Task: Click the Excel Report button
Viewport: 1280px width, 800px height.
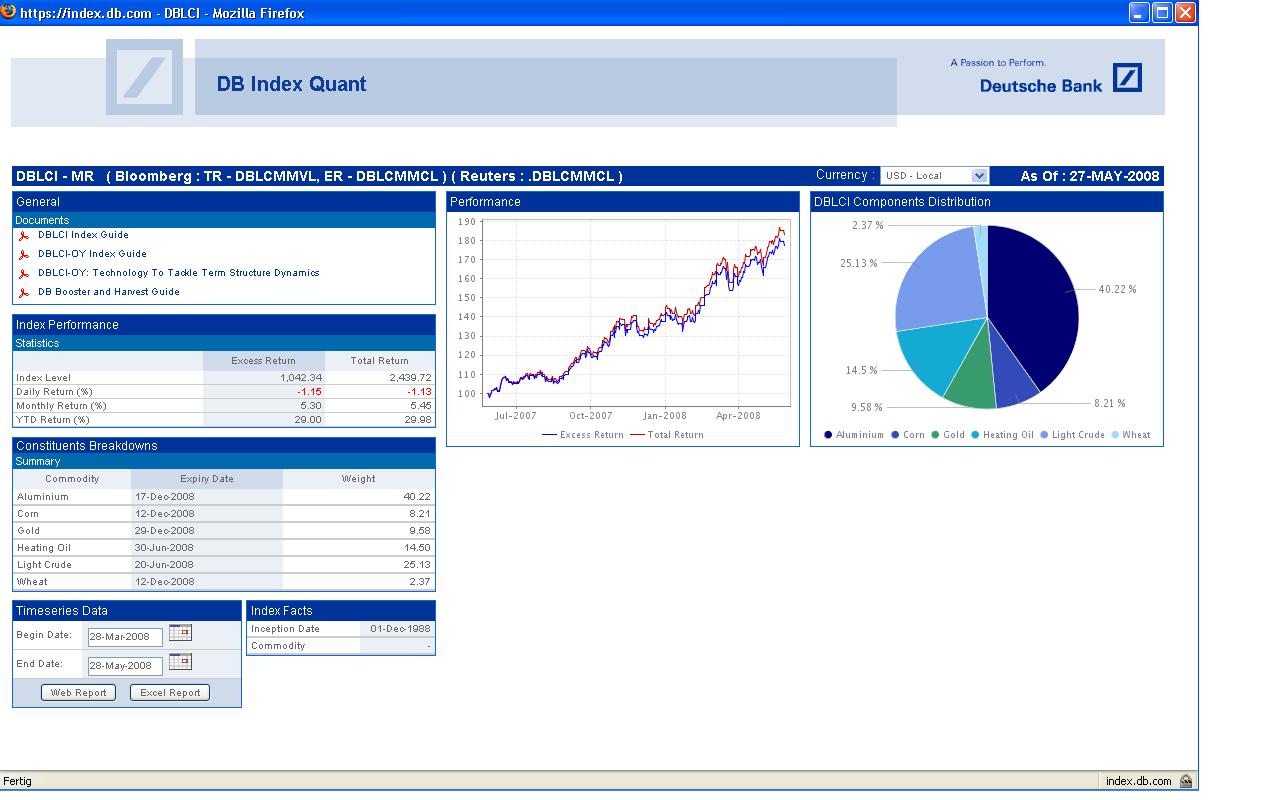Action: click(x=170, y=693)
